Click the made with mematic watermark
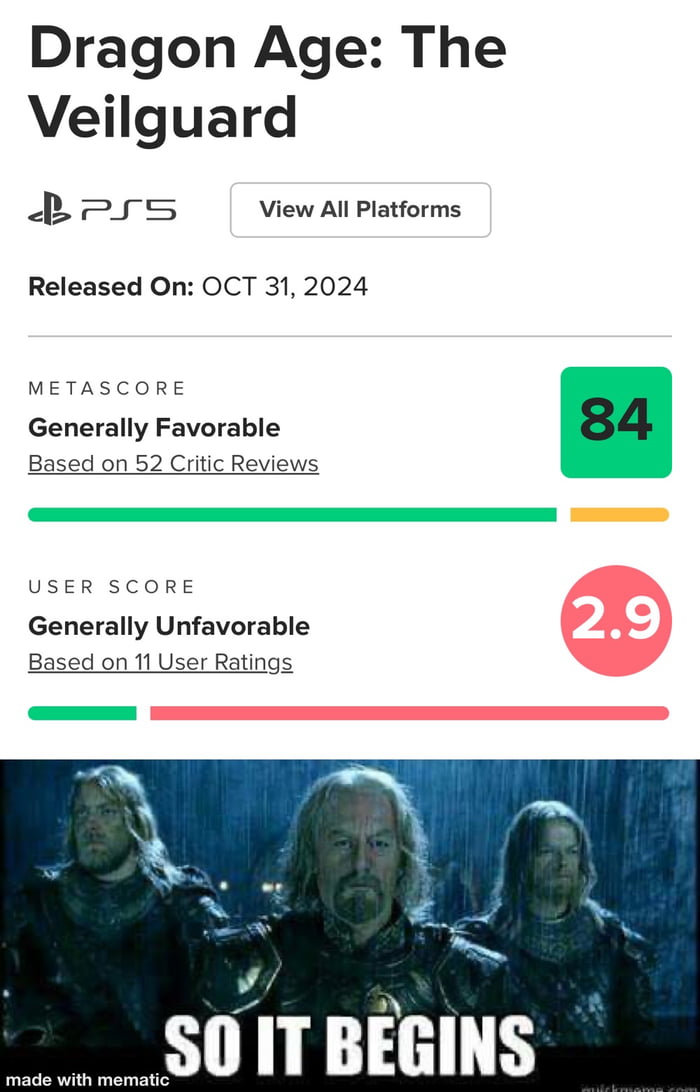The image size is (700, 1092). 85,1079
